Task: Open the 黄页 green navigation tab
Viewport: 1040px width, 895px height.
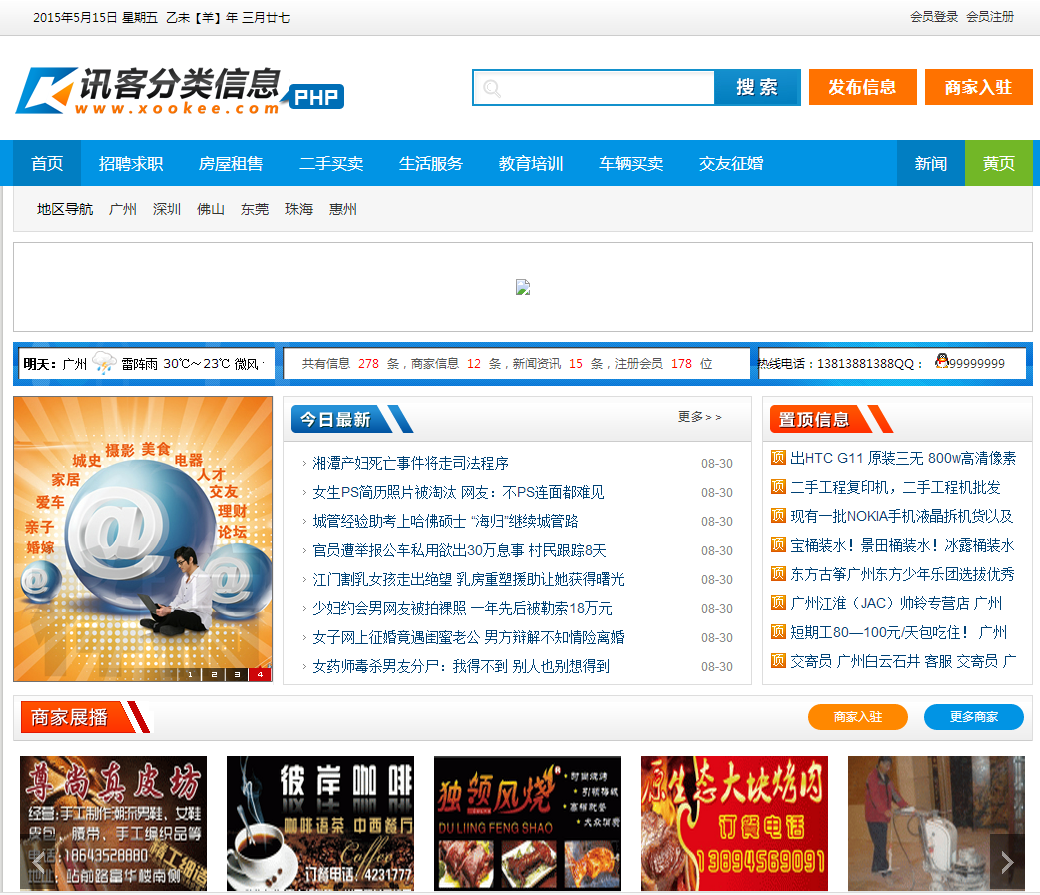Action: (998, 164)
